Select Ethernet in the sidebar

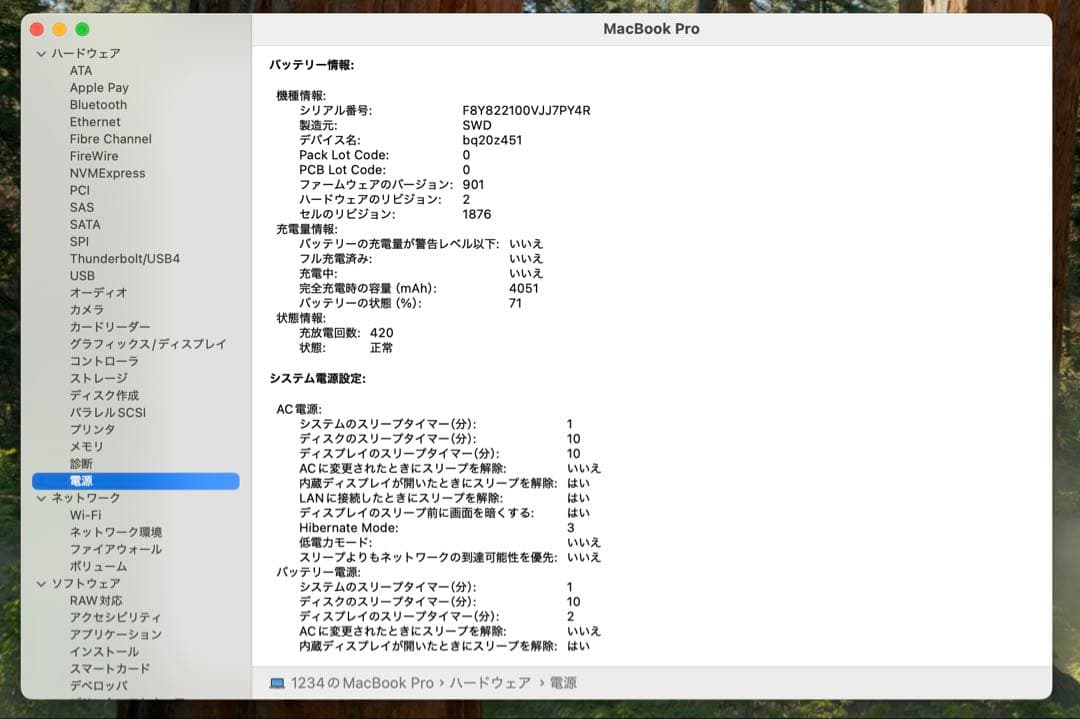pos(95,122)
